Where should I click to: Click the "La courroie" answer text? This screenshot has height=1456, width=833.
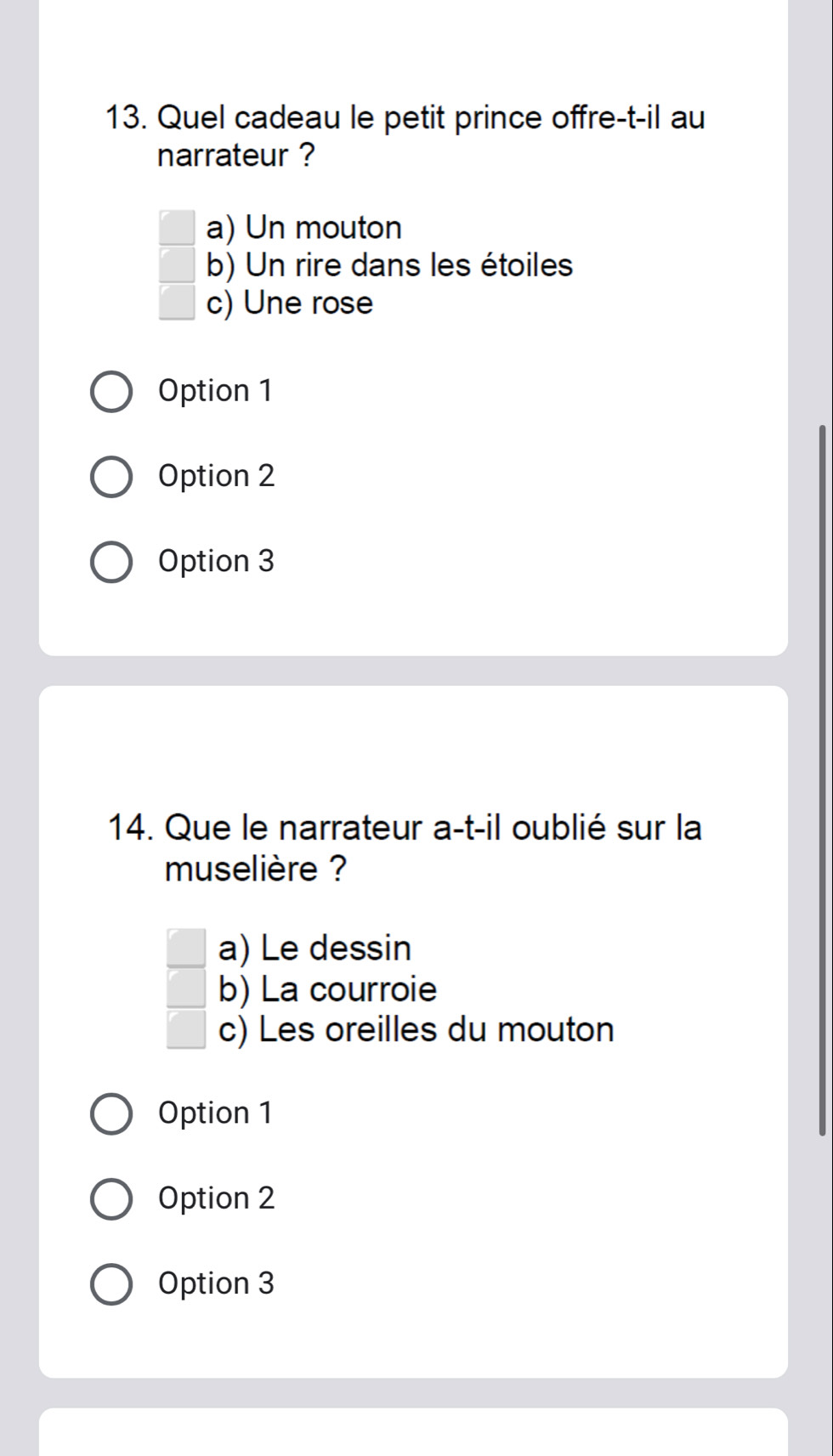point(327,989)
